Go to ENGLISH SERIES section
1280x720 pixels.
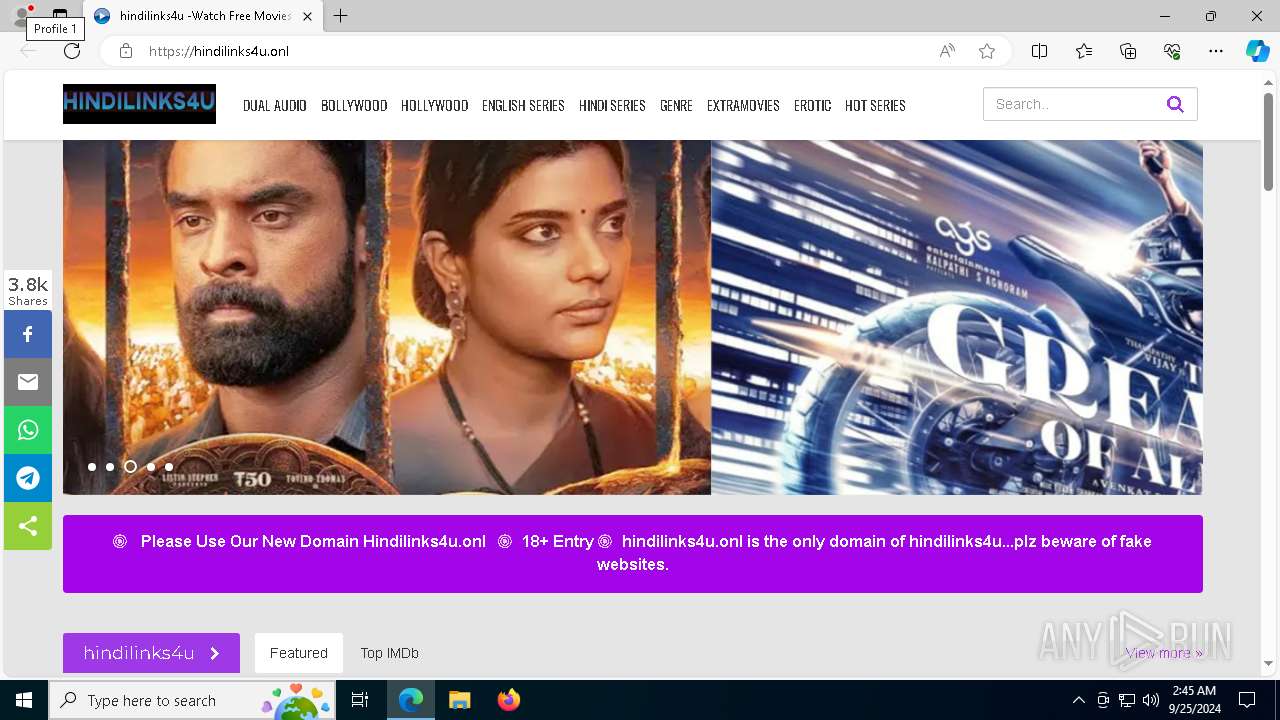pyautogui.click(x=523, y=105)
